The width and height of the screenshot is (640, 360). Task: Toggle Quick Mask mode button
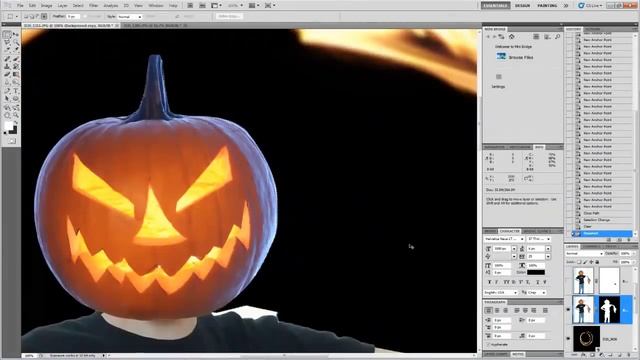pos(11,141)
